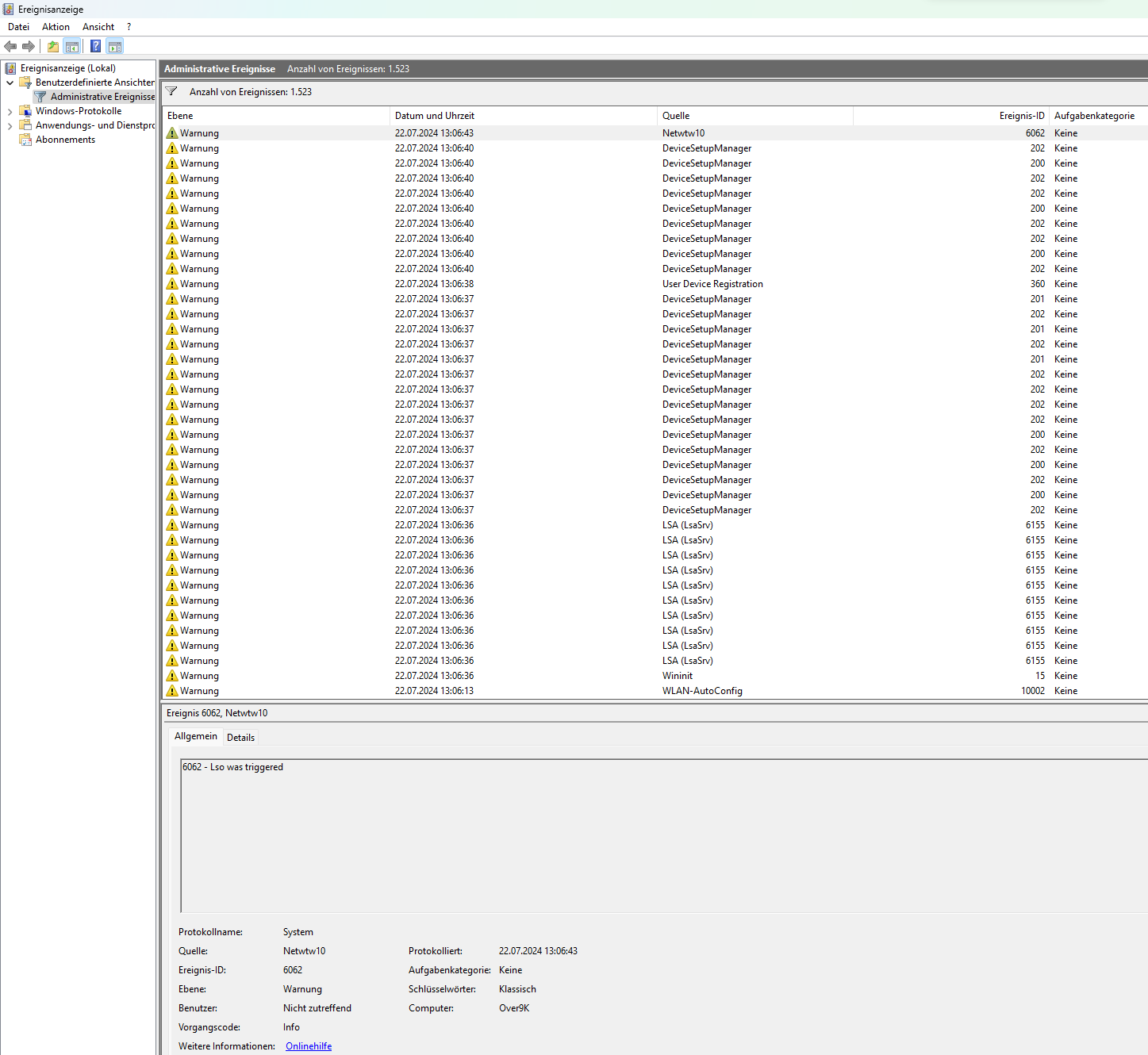Click the event ID 10002 cell
1148x1055 pixels.
pyautogui.click(x=1032, y=691)
